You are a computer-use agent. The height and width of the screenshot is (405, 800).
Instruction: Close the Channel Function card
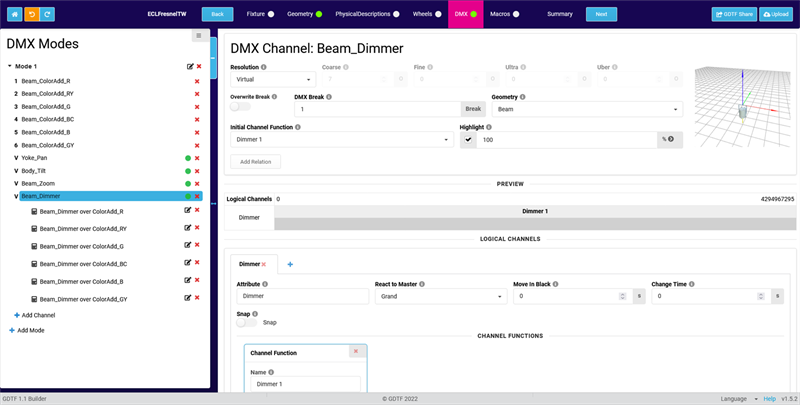355,351
